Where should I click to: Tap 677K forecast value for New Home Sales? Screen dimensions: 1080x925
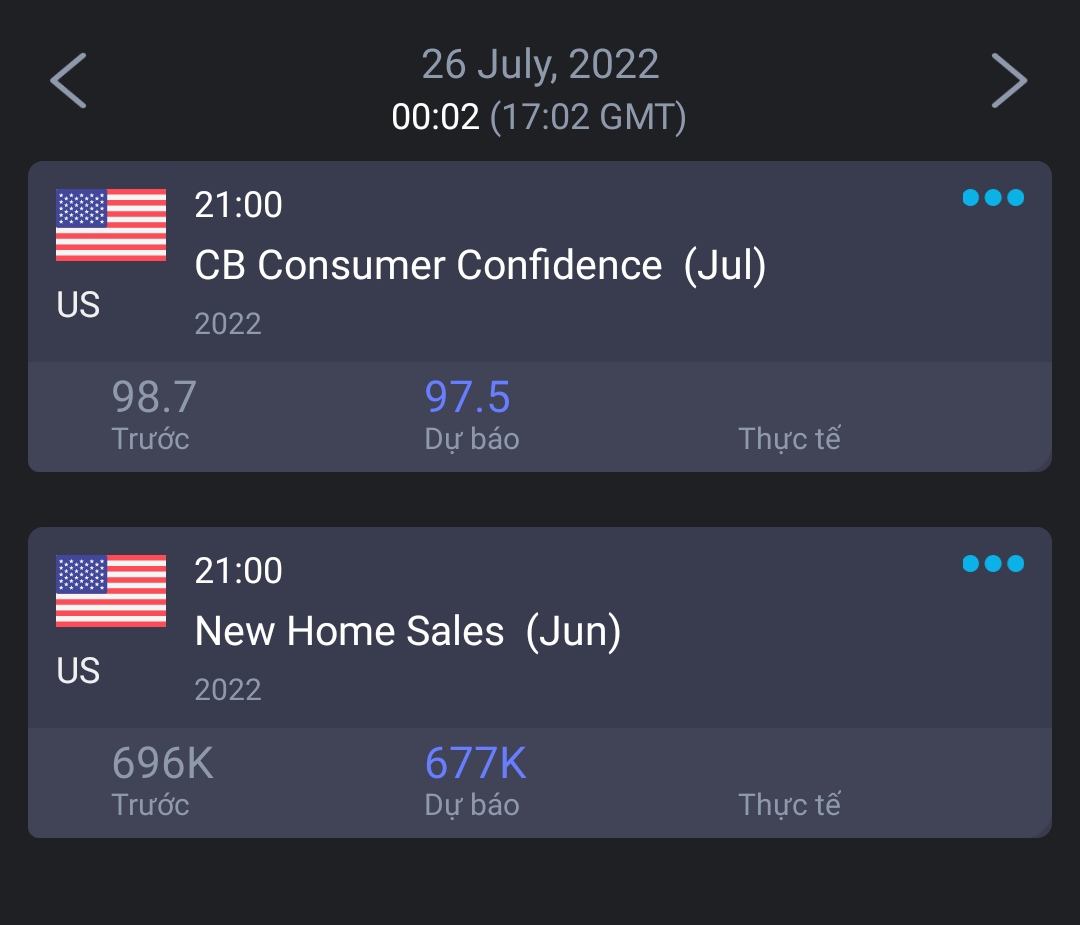[x=475, y=764]
